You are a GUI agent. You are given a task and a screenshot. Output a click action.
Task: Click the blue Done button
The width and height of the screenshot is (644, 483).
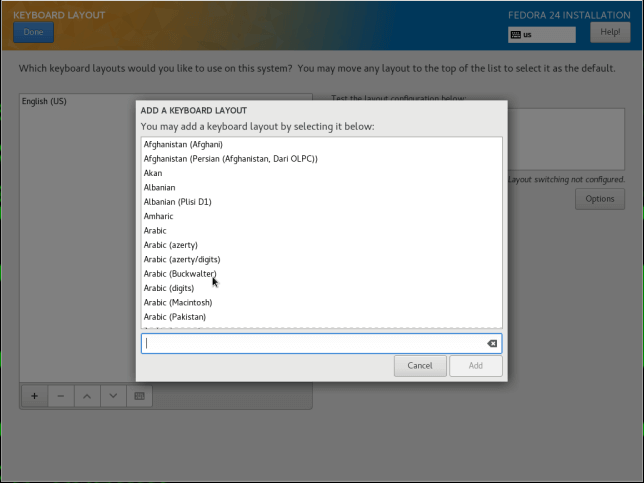pyautogui.click(x=33, y=32)
